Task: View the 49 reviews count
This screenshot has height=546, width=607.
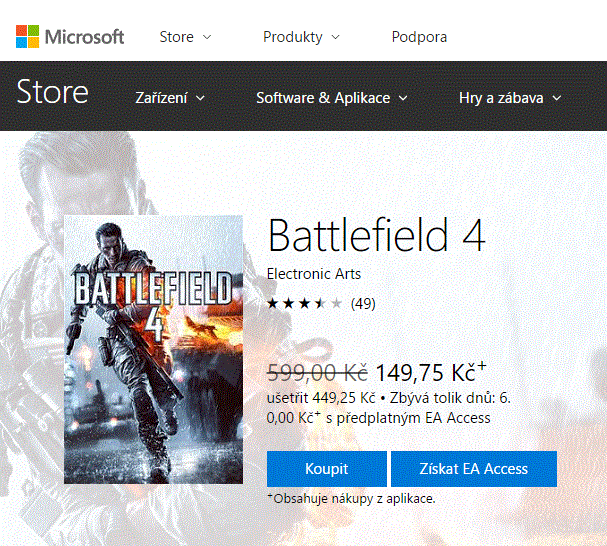Action: pos(363,304)
